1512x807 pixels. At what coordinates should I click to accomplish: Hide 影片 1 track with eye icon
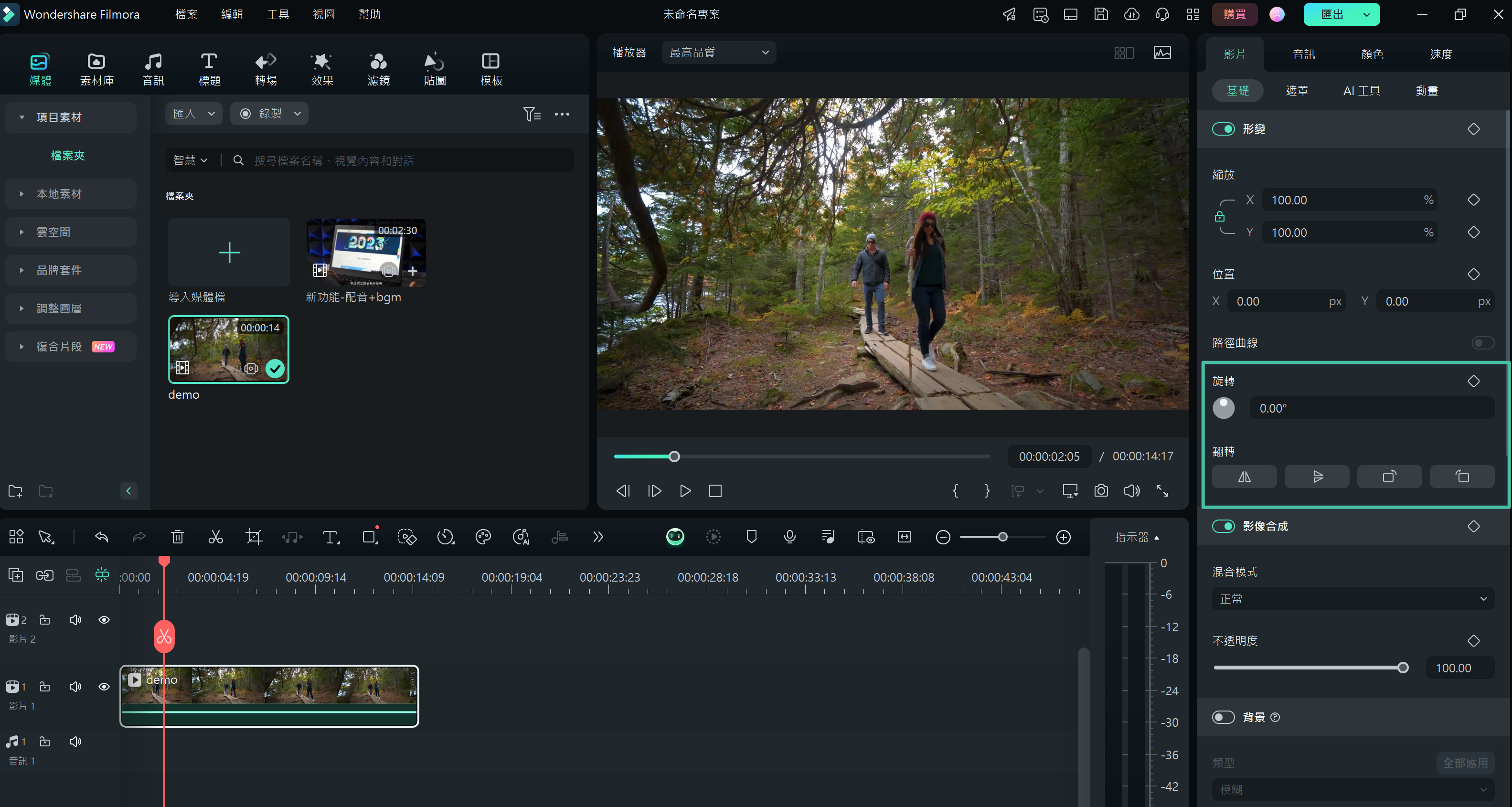104,687
